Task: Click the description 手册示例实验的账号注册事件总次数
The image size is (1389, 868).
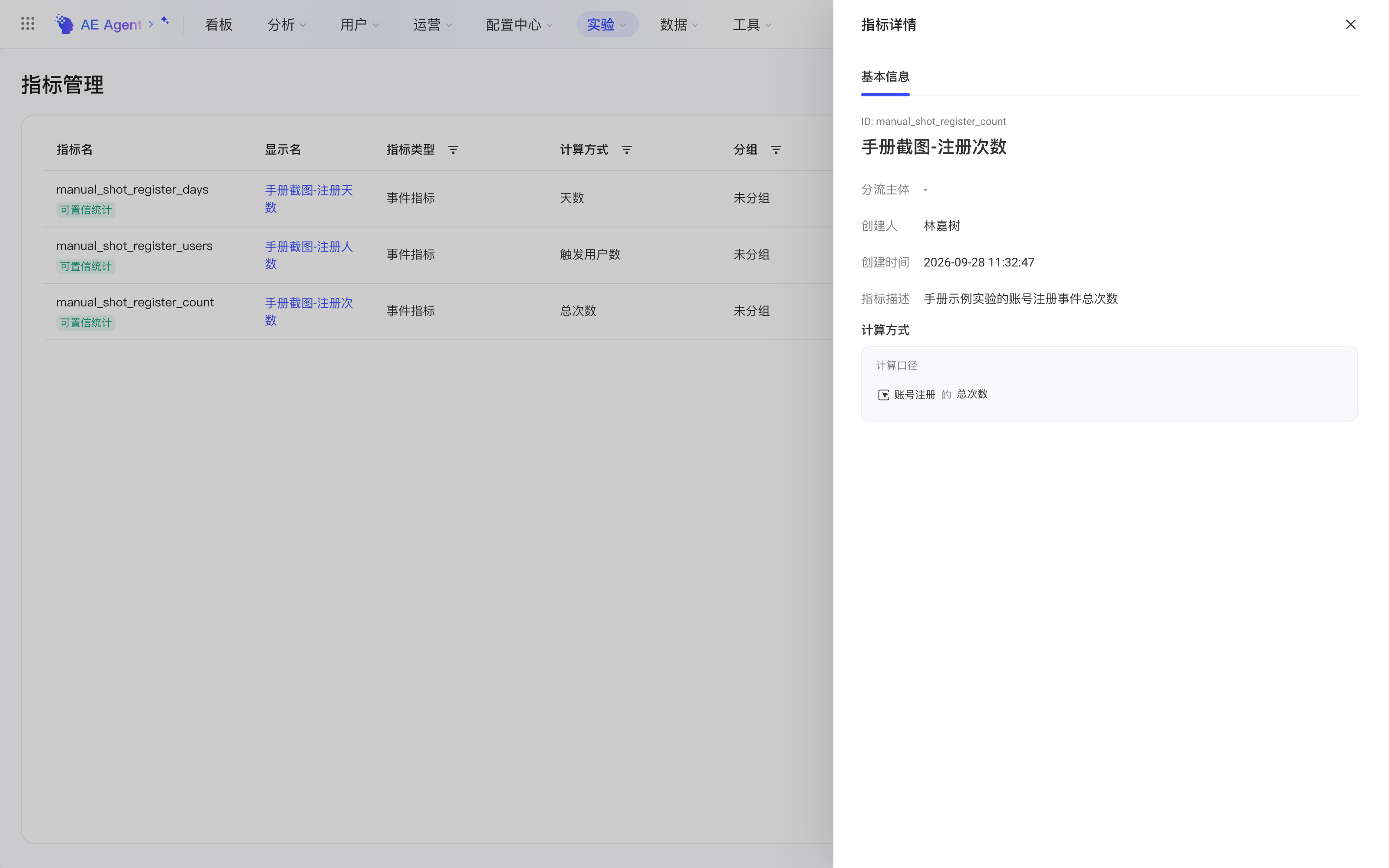Action: (x=1020, y=299)
